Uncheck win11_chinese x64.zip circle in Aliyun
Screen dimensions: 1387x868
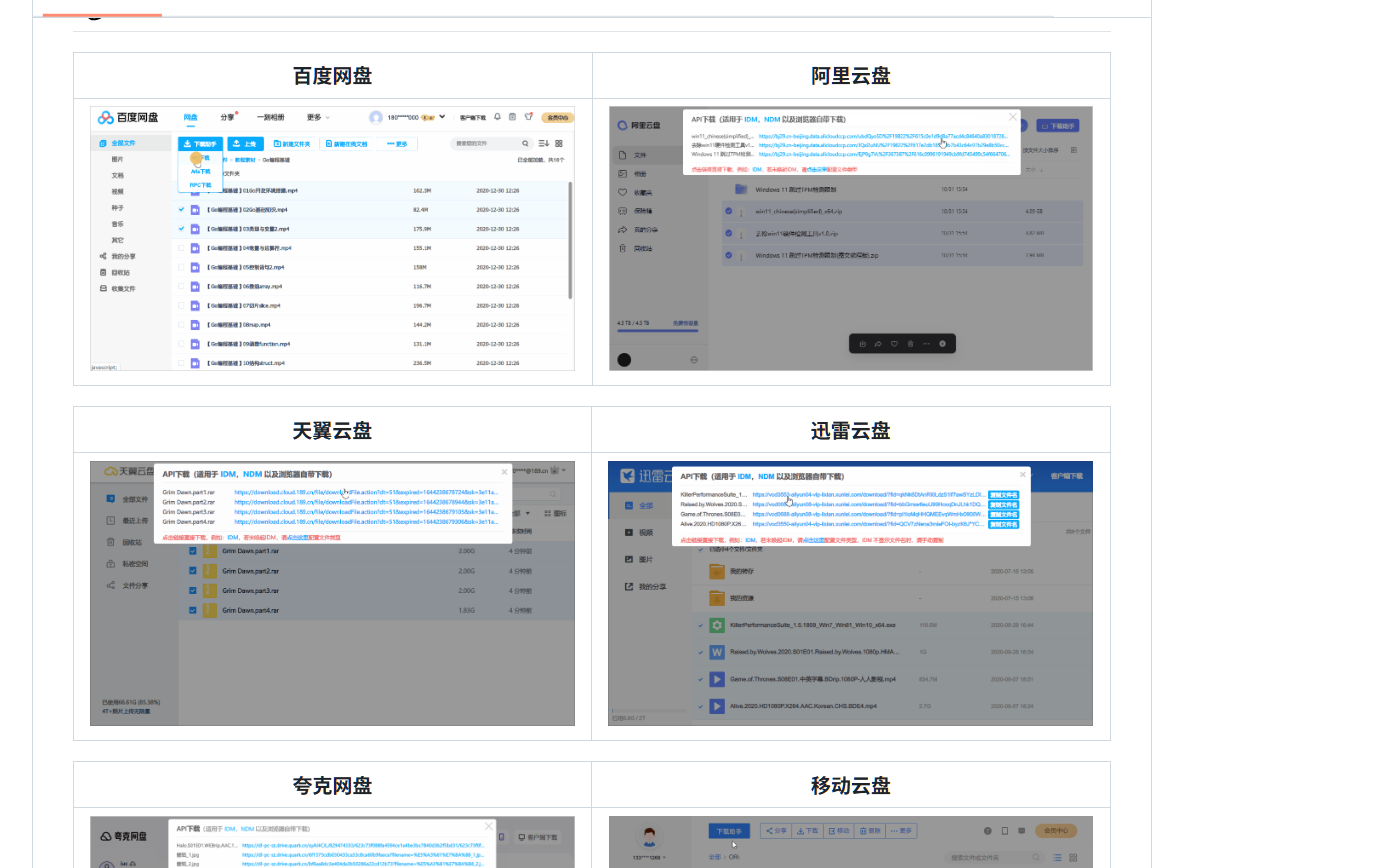click(728, 210)
